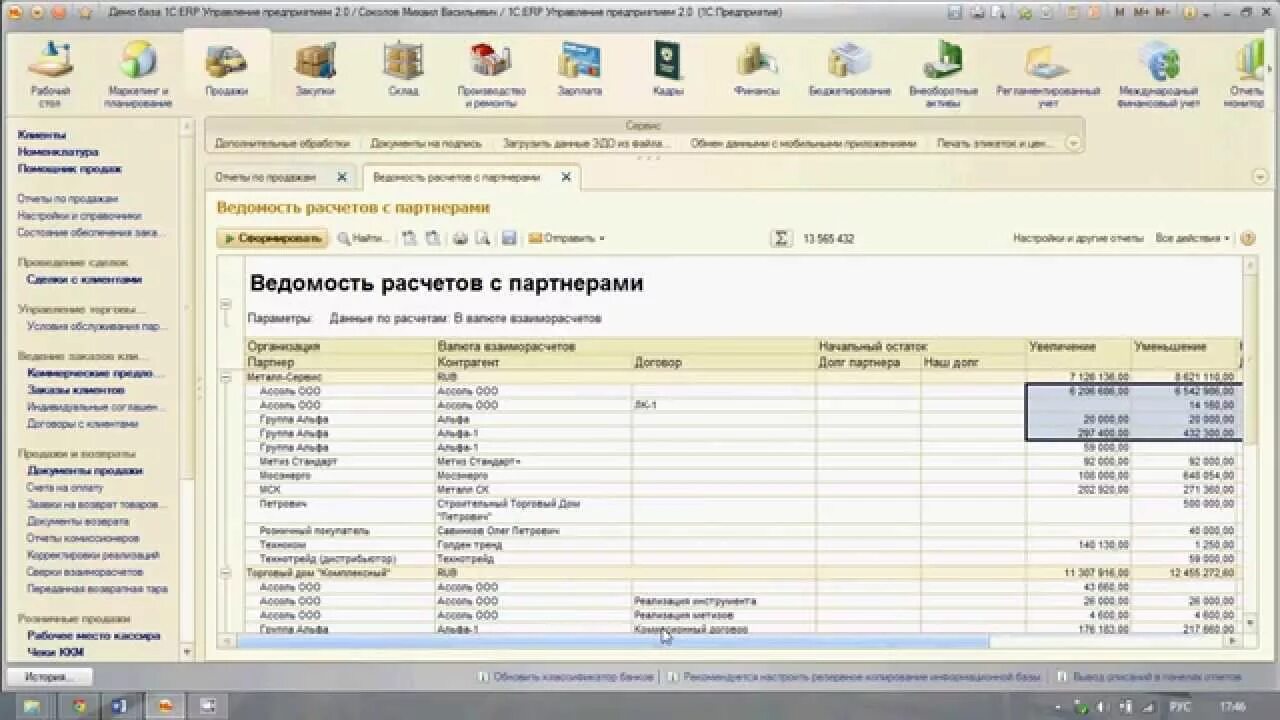Collapse the Торговый дом Комплексный group row
The width and height of the screenshot is (1280, 720).
(x=225, y=574)
